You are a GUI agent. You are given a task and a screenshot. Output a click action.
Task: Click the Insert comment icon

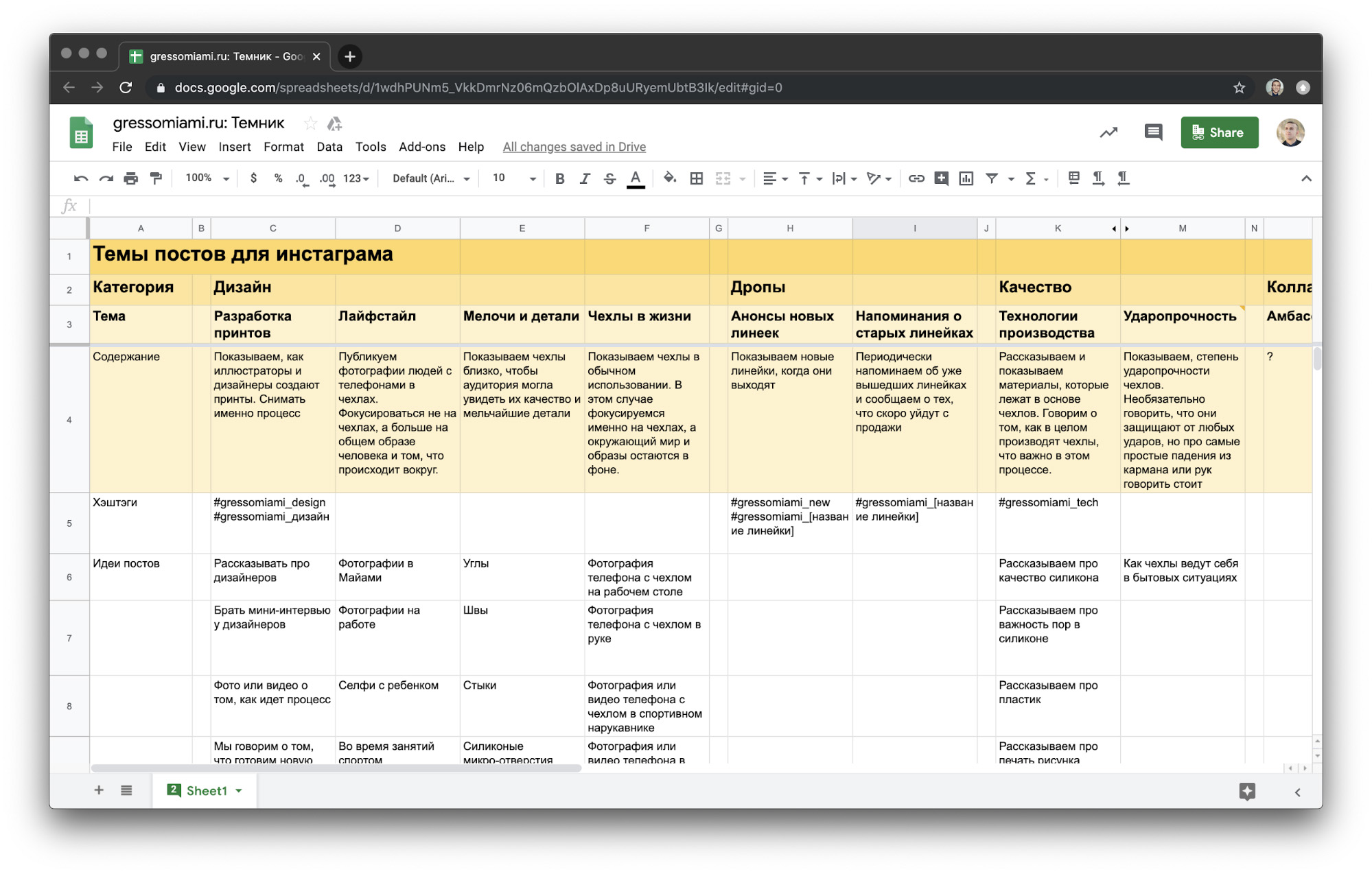pos(942,178)
